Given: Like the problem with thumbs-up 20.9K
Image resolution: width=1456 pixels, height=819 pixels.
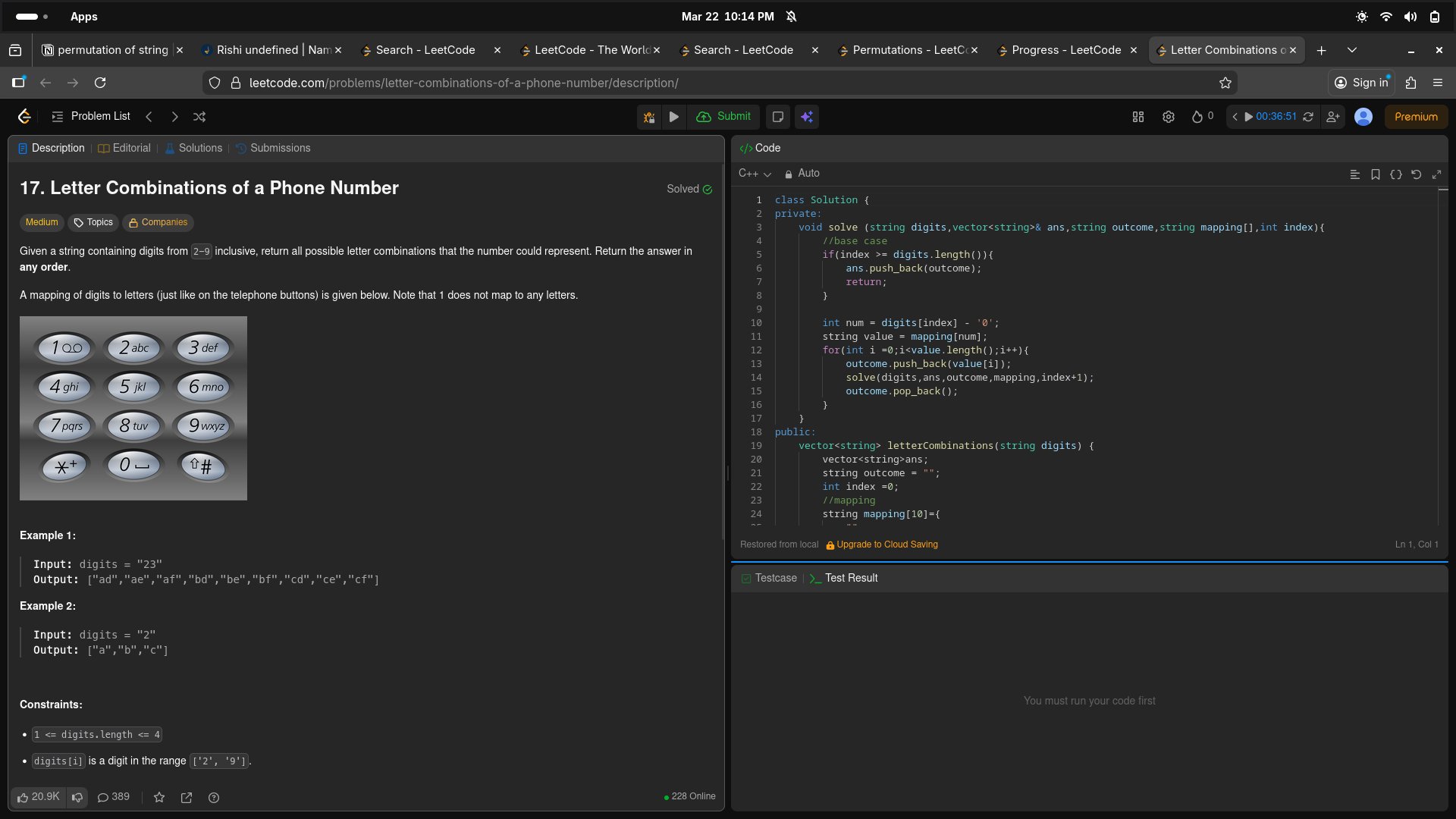Looking at the screenshot, I should 39,797.
